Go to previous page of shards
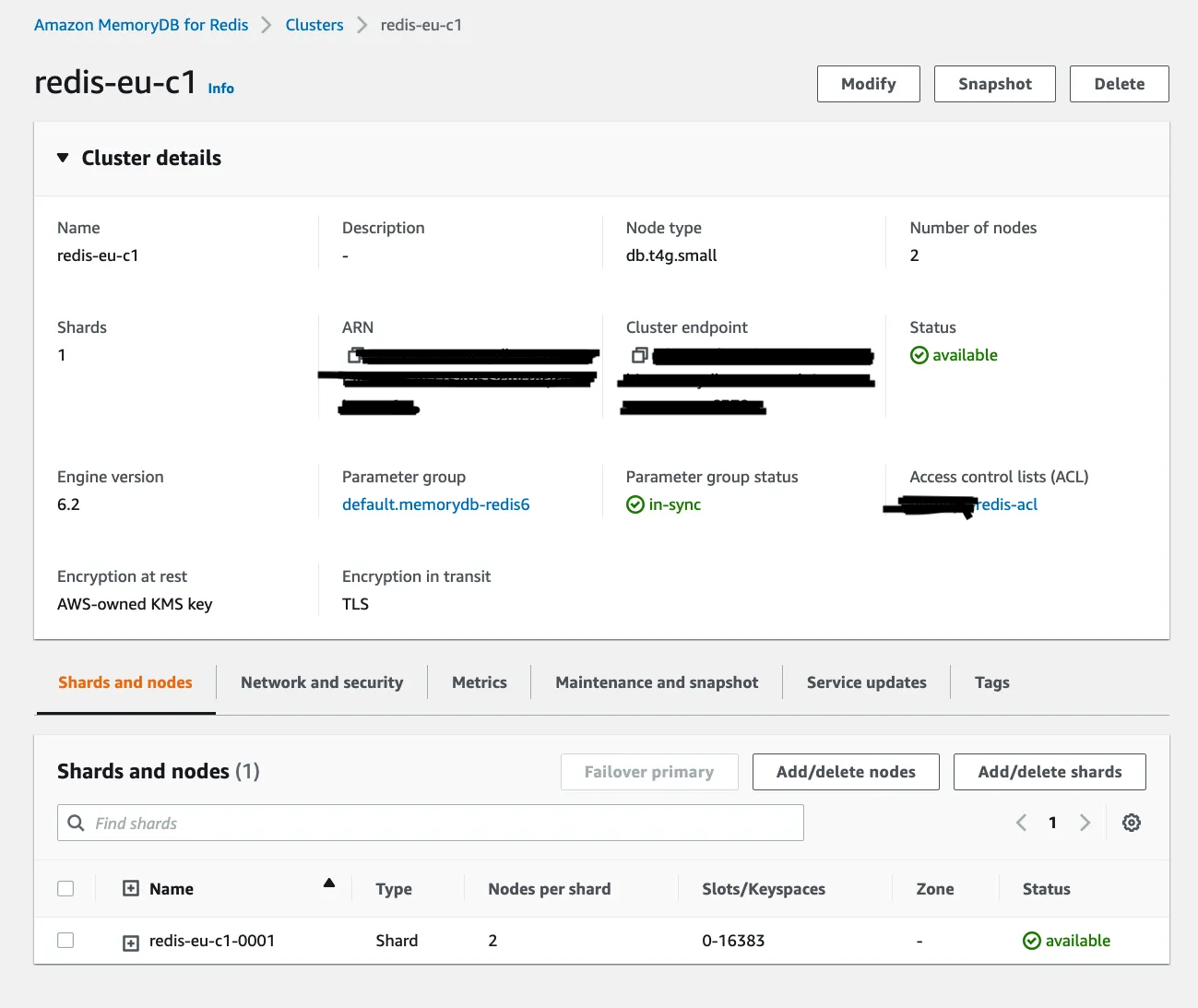This screenshot has height=1008, width=1198. point(1021,823)
